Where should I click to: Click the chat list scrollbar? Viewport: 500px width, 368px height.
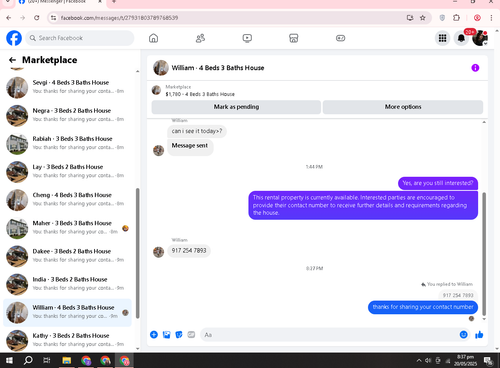pyautogui.click(x=137, y=253)
